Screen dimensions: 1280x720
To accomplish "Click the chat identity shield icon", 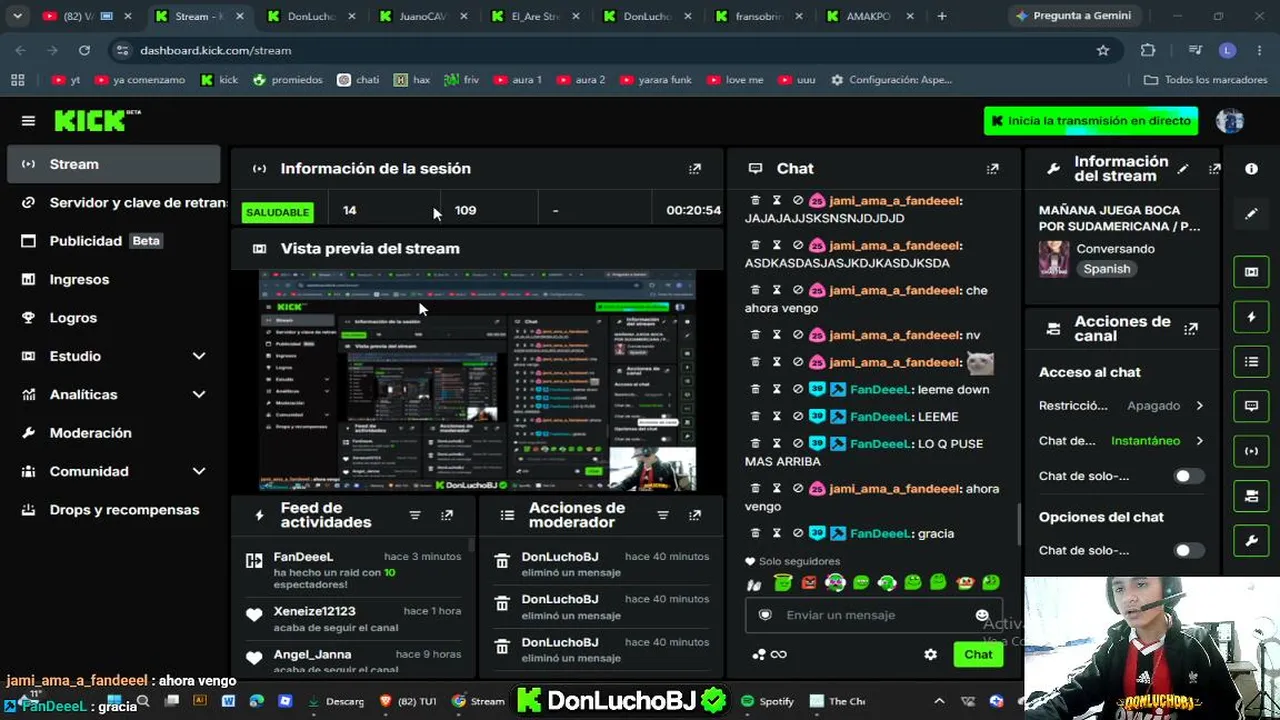I will [x=765, y=615].
